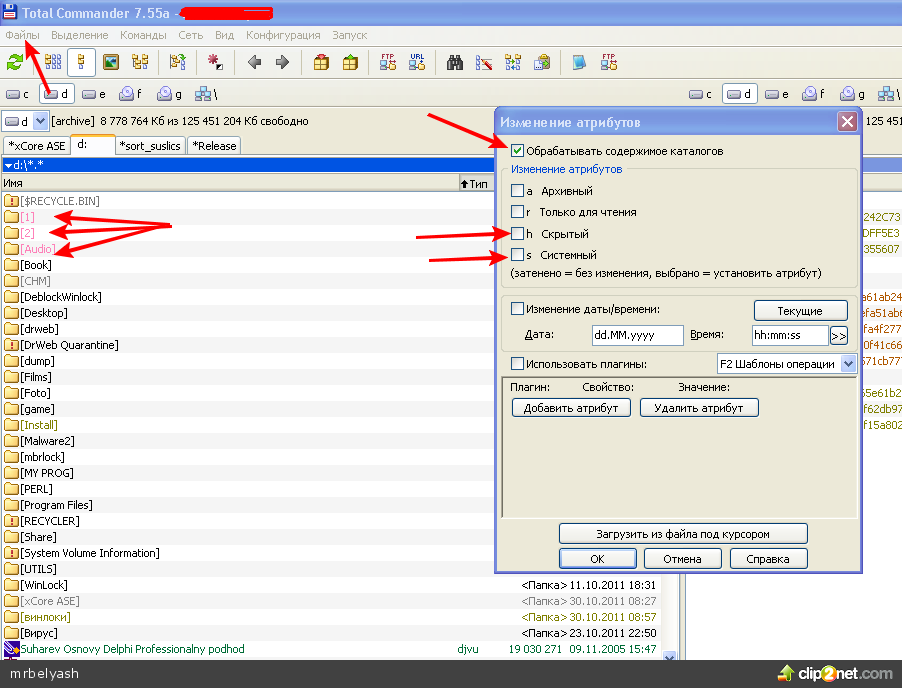
Task: Switch right panel to drive c
Action: [x=701, y=94]
